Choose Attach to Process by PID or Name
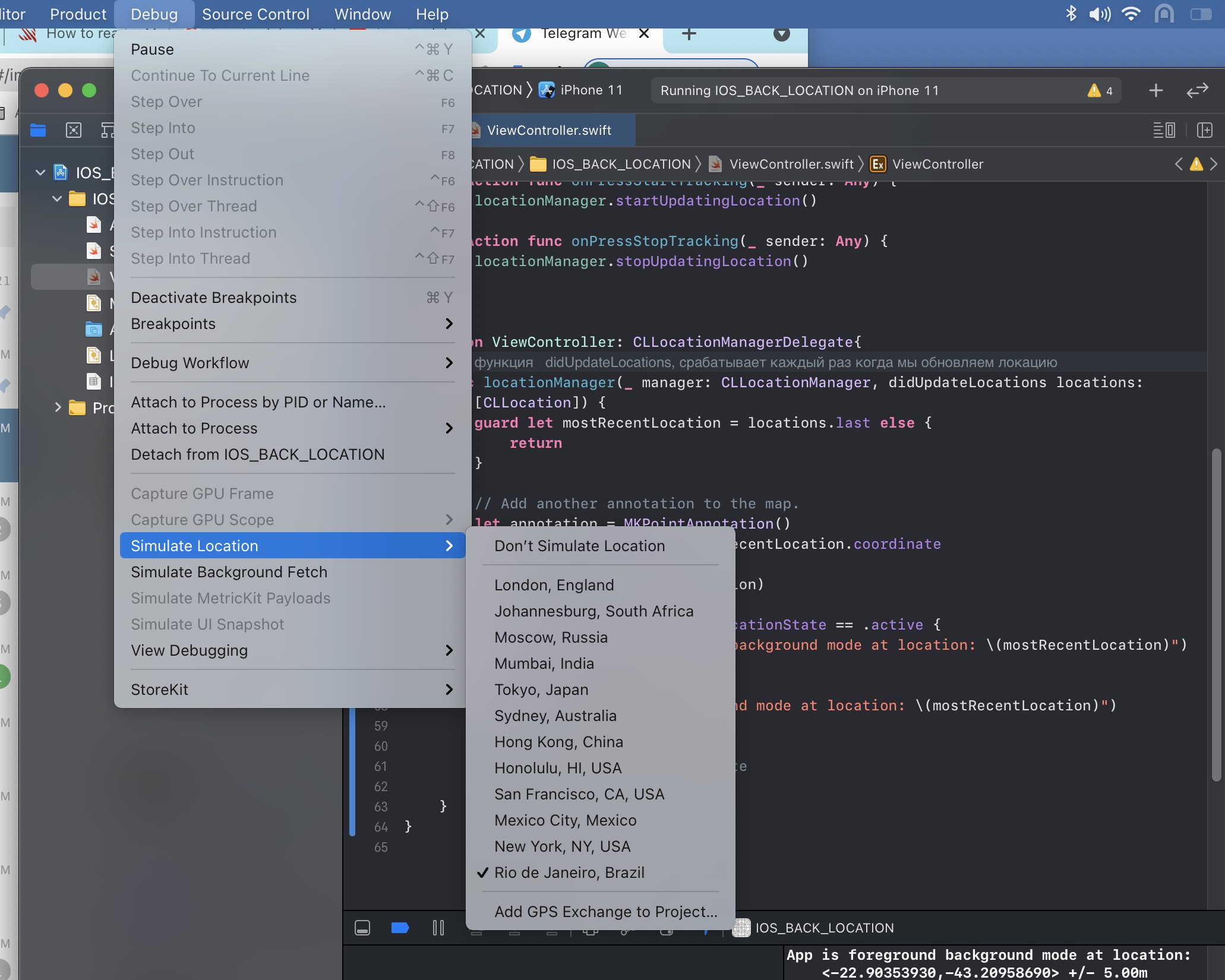 292,402
